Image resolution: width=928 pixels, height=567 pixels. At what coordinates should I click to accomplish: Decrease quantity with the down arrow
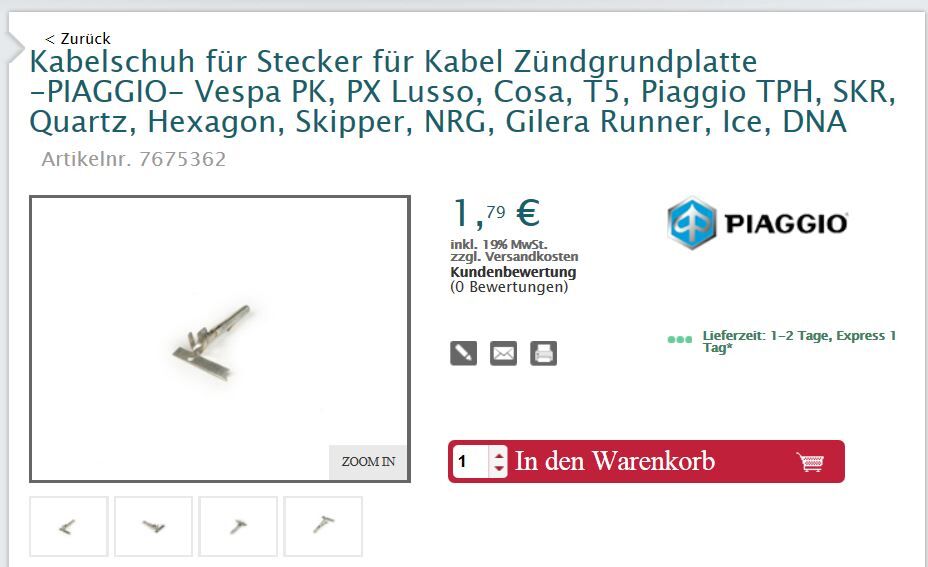click(499, 469)
